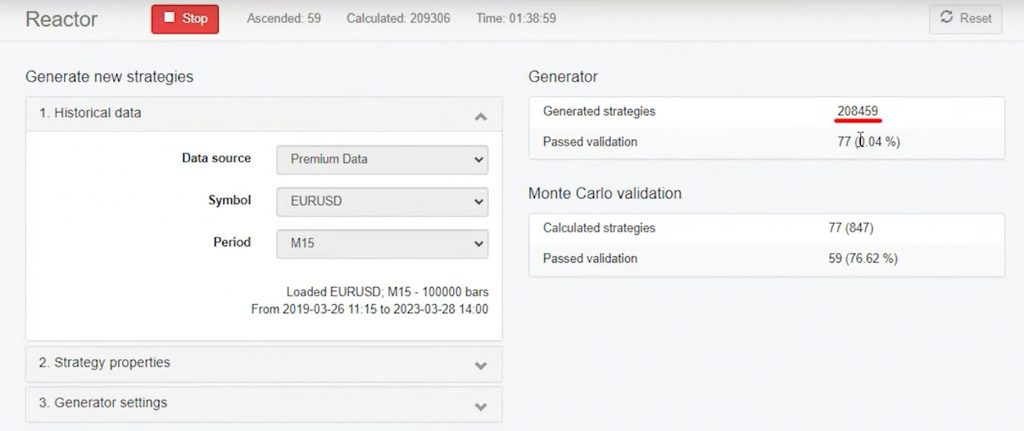Open the Symbol EURUSD dropdown
The image size is (1024, 431).
pos(382,202)
